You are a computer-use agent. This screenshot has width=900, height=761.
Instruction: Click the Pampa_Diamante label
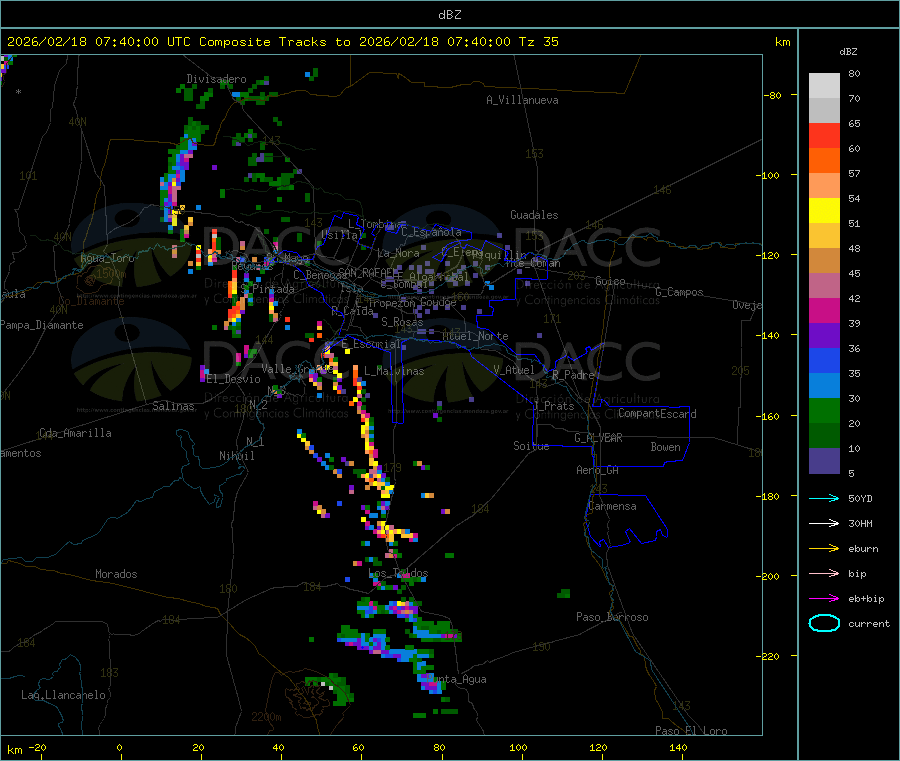pos(41,325)
